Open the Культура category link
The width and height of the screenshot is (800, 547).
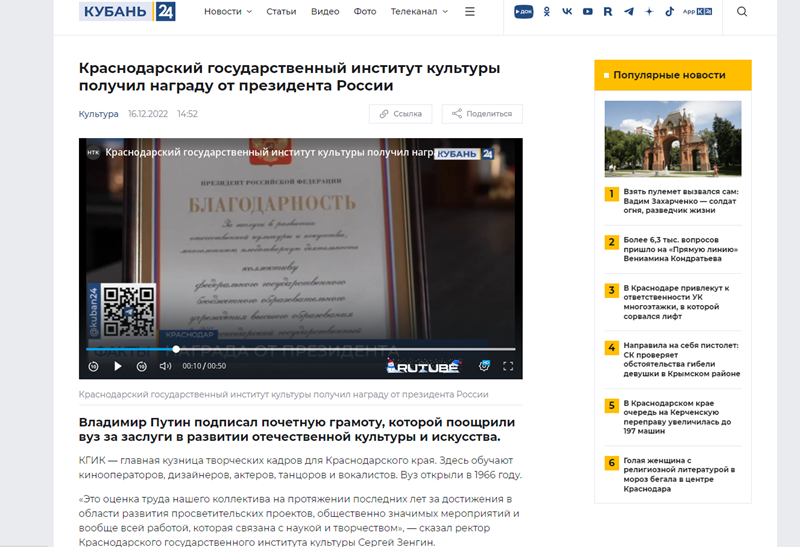98,114
